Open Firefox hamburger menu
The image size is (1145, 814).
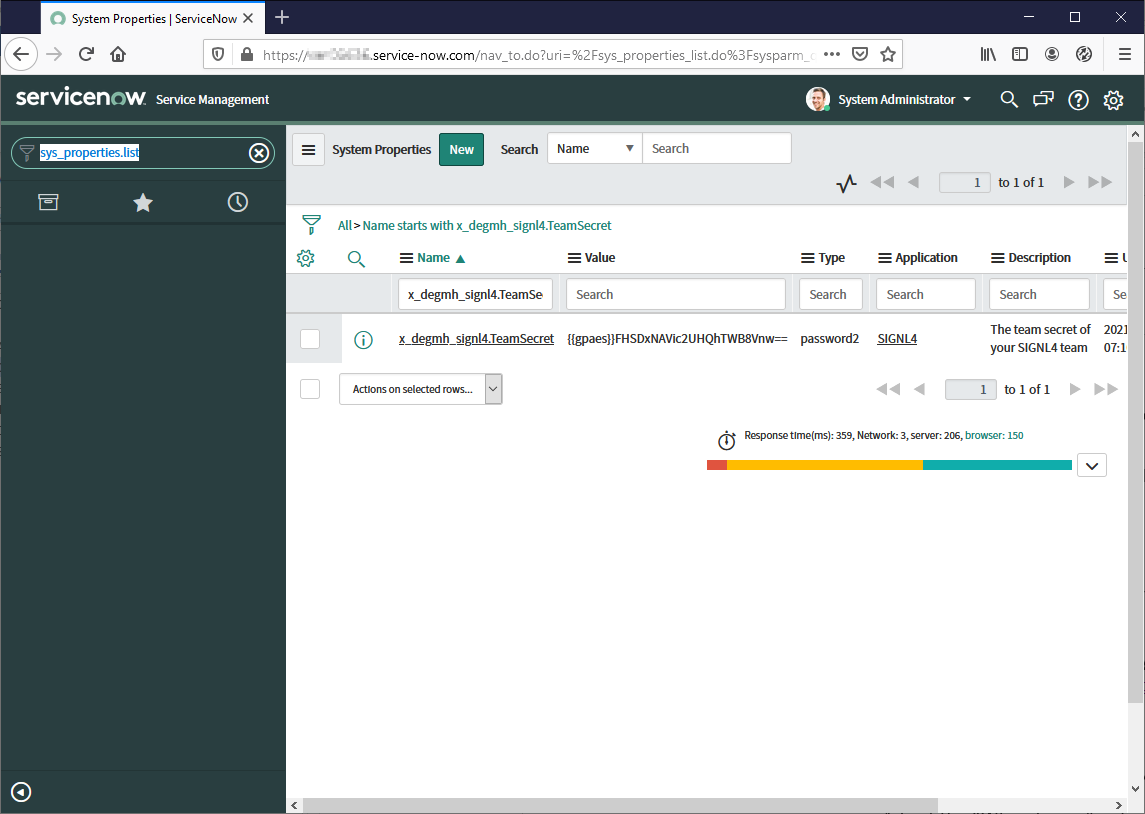click(1125, 54)
